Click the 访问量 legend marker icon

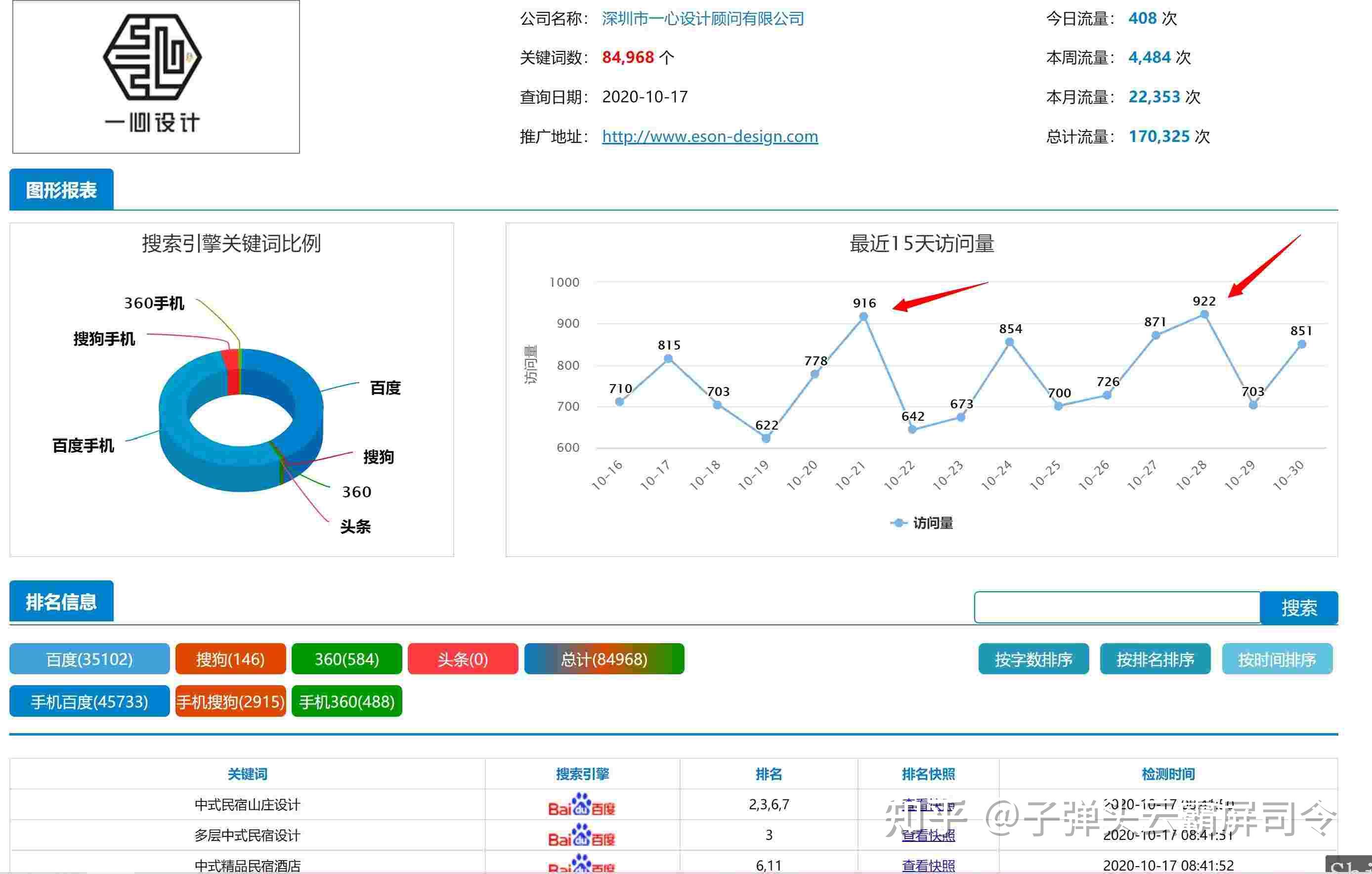(898, 523)
